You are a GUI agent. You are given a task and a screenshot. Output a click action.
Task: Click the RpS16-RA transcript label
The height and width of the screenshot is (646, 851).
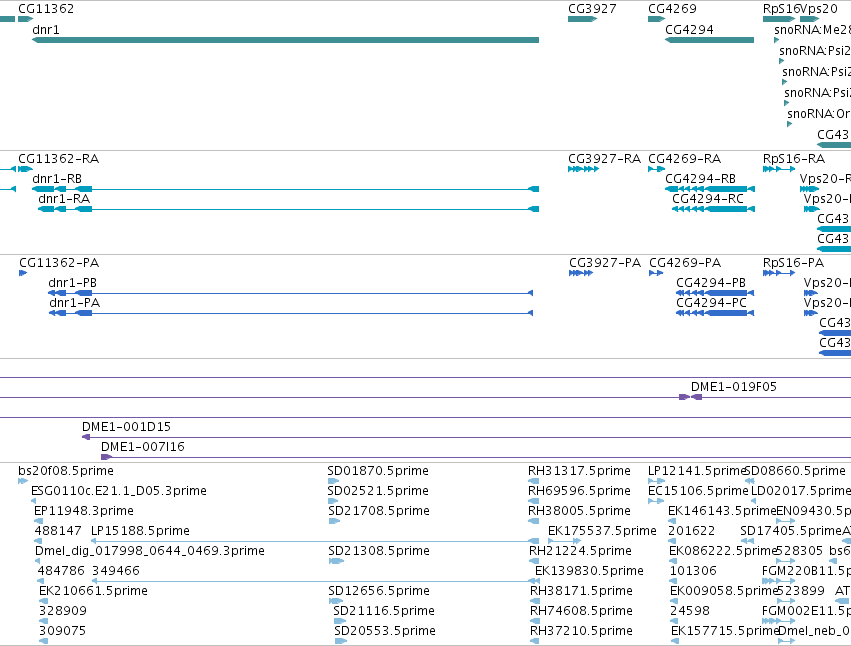(793, 159)
